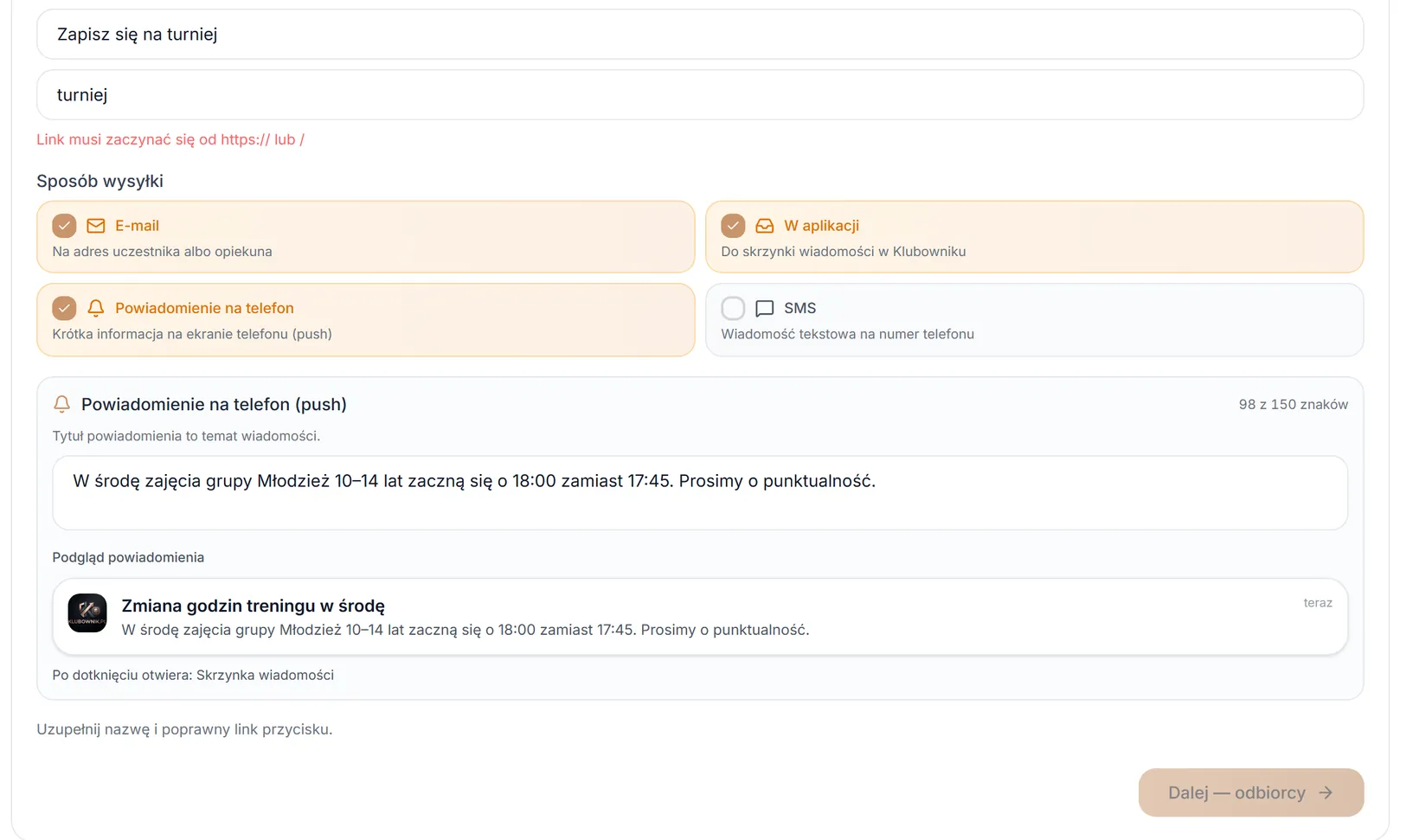
Task: Click the arrow icon on Dalej button
Action: click(1326, 792)
